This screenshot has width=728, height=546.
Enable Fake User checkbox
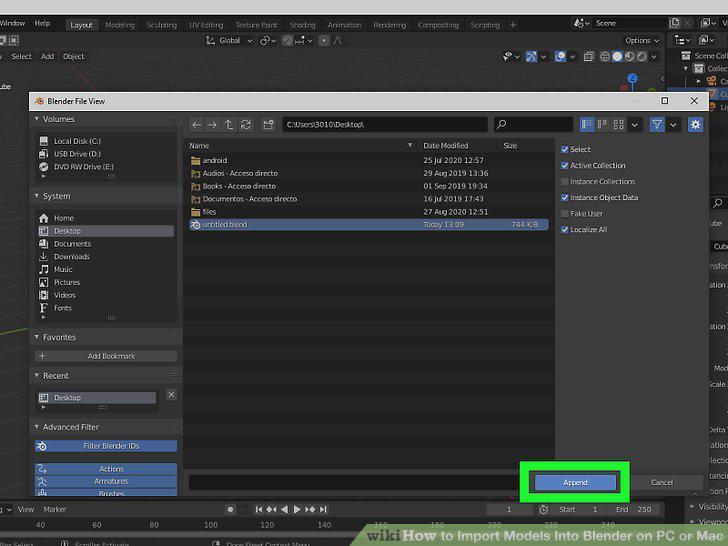[x=565, y=214]
